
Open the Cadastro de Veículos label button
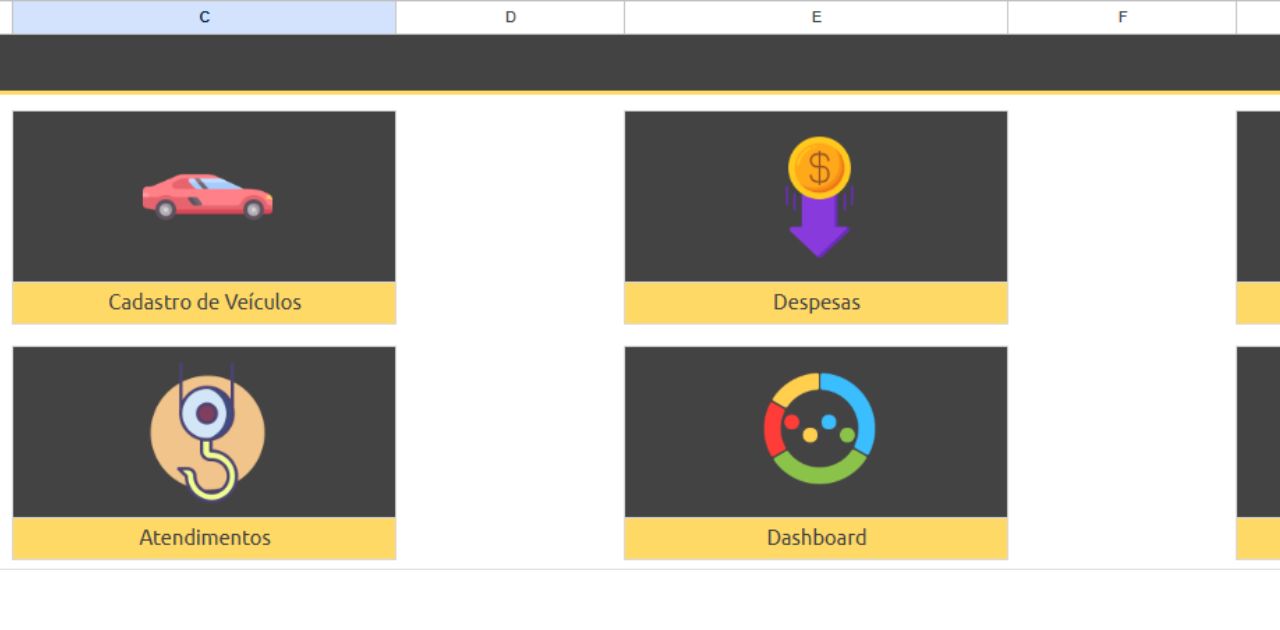pyautogui.click(x=204, y=302)
